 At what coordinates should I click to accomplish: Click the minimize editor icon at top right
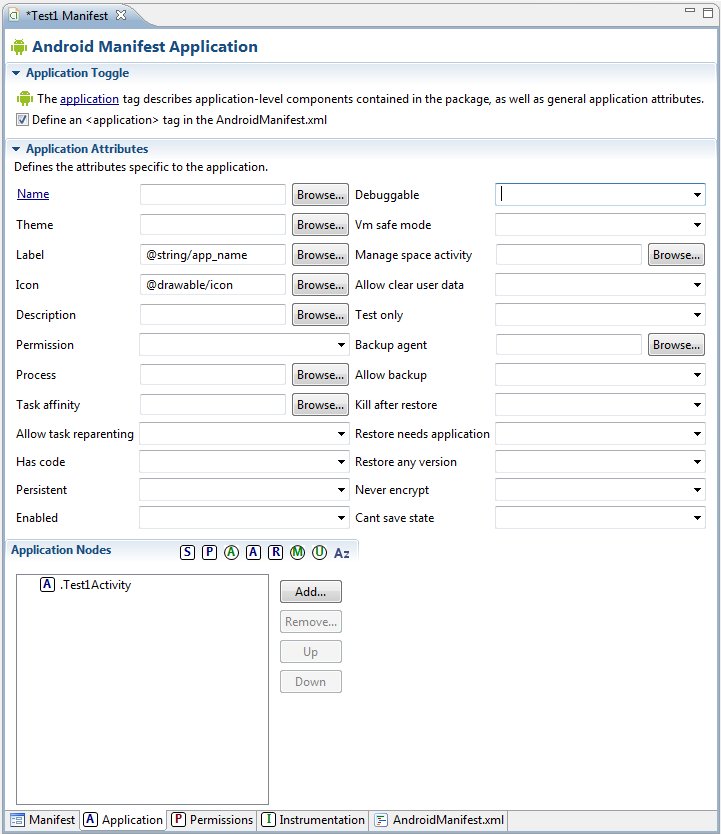[x=690, y=10]
